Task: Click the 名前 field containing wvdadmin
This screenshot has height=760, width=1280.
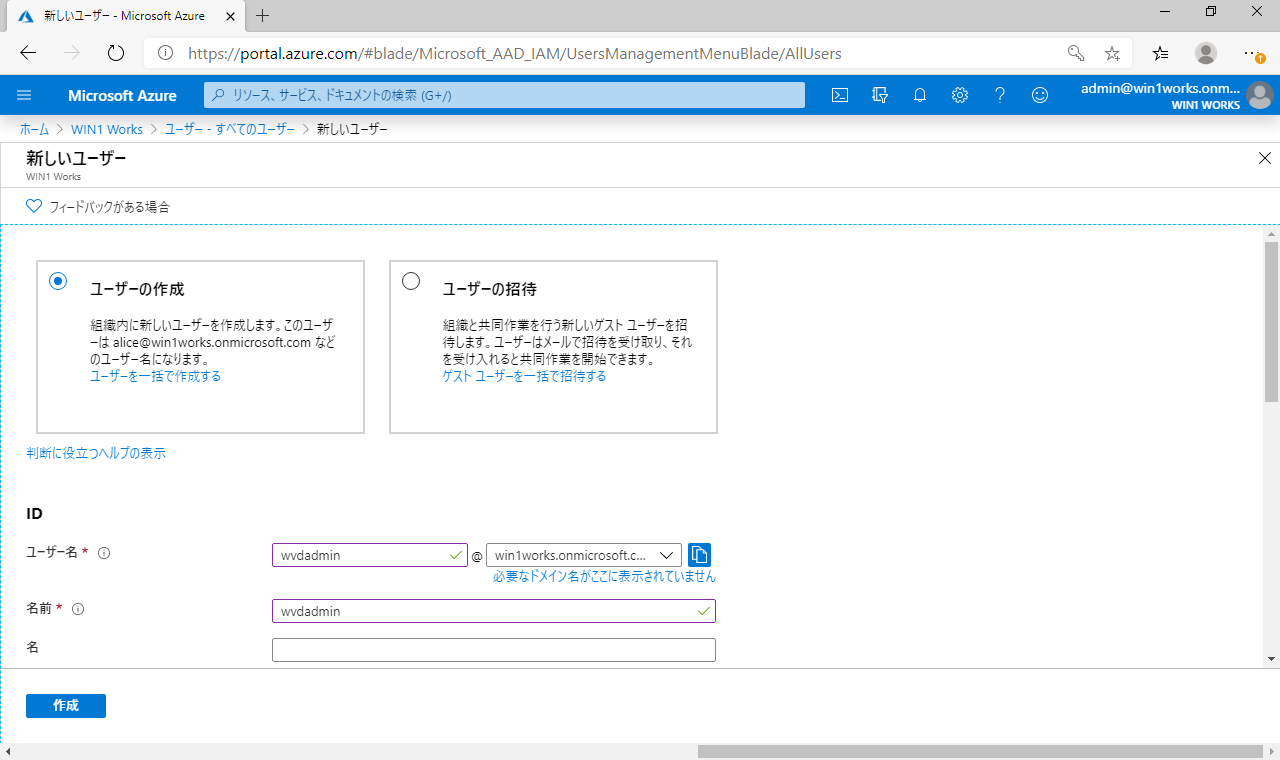Action: point(494,611)
